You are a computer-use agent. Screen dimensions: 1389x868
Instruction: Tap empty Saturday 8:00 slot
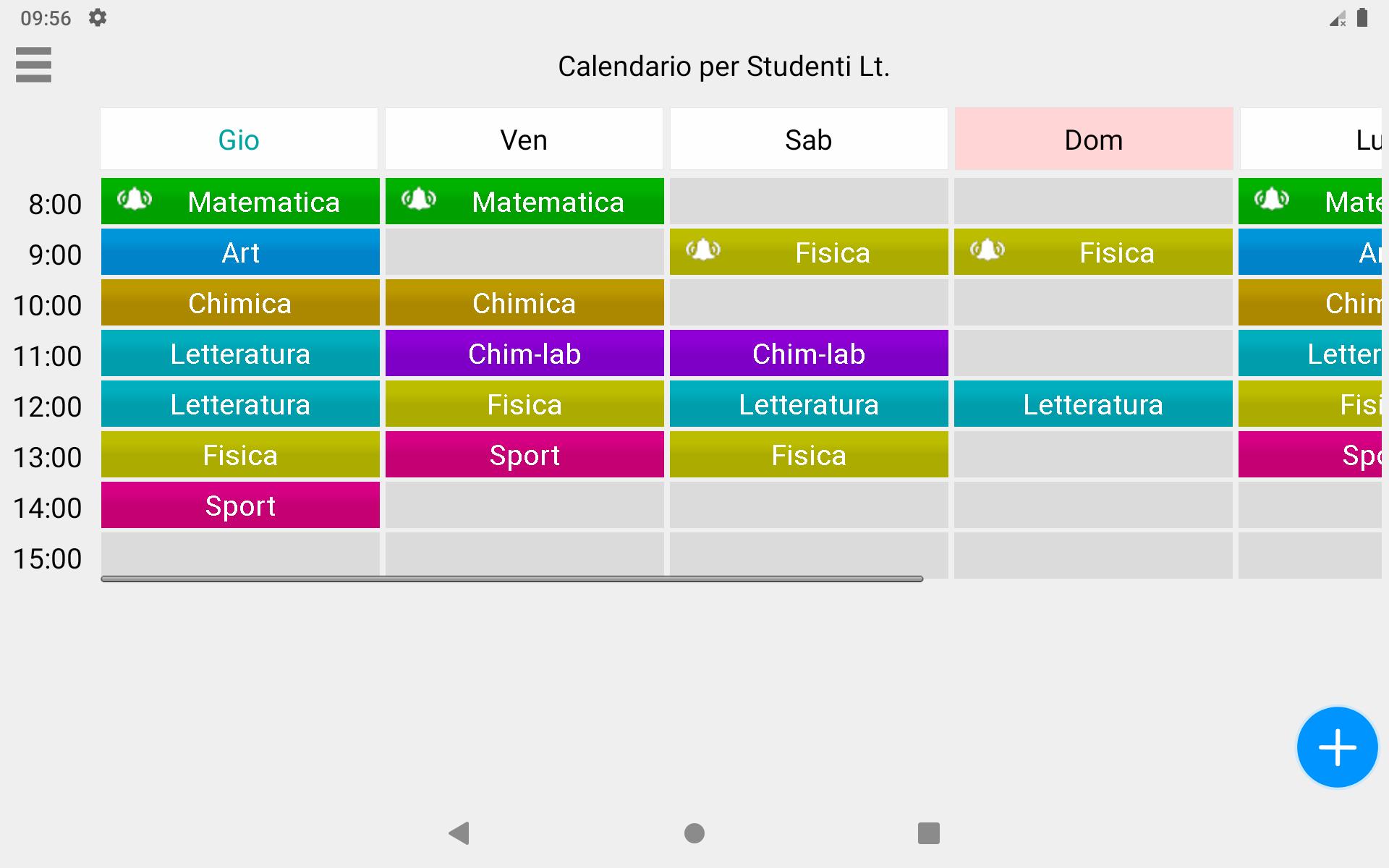(809, 201)
